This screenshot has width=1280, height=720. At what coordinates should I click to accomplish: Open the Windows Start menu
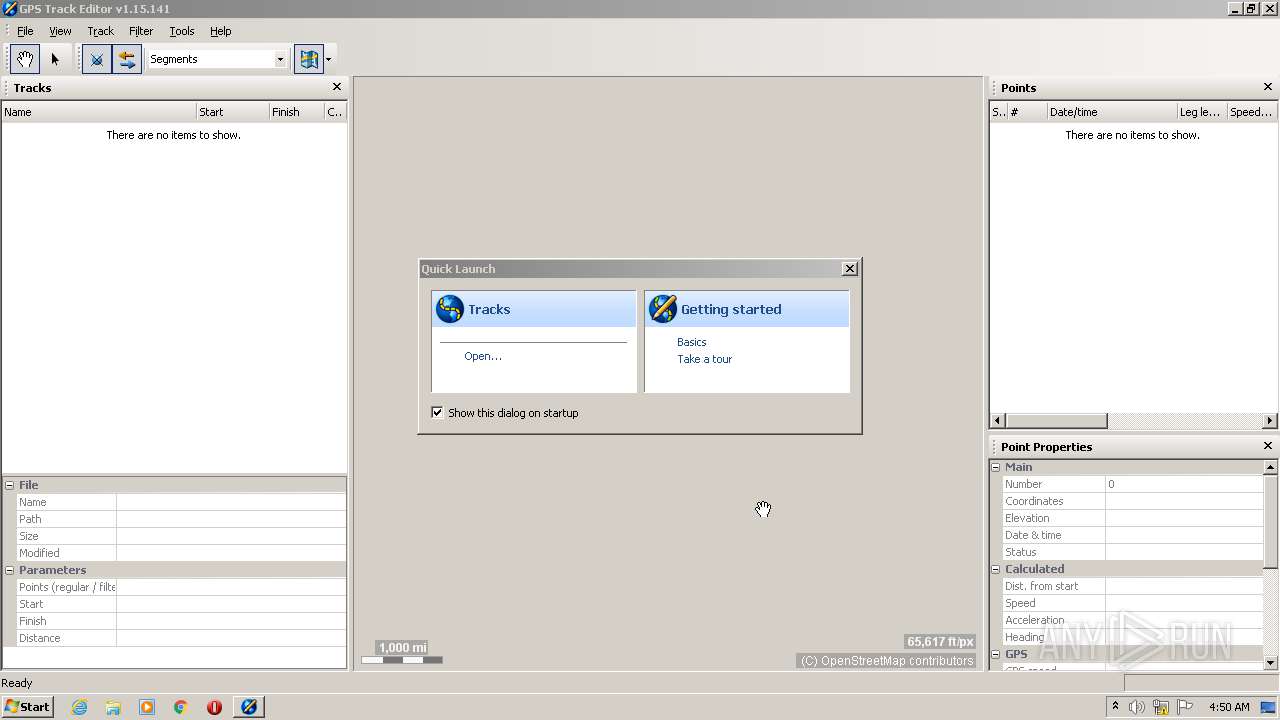coord(28,706)
